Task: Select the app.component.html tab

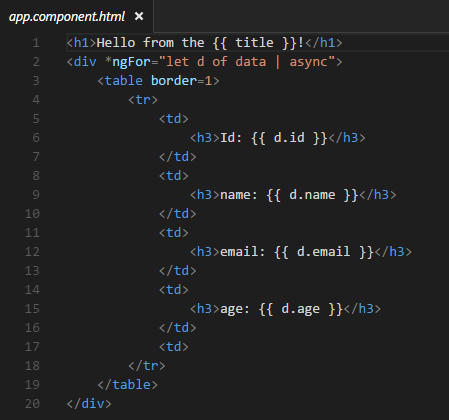Action: click(x=77, y=16)
